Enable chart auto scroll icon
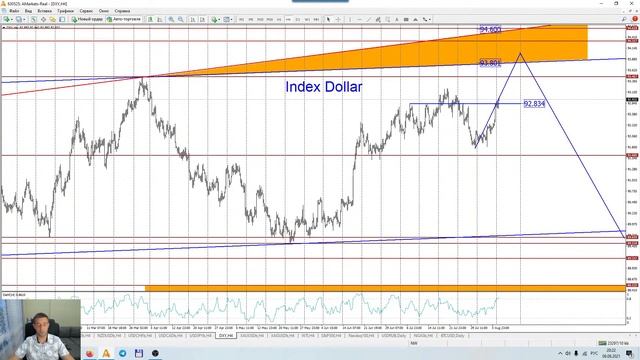 [192, 19]
